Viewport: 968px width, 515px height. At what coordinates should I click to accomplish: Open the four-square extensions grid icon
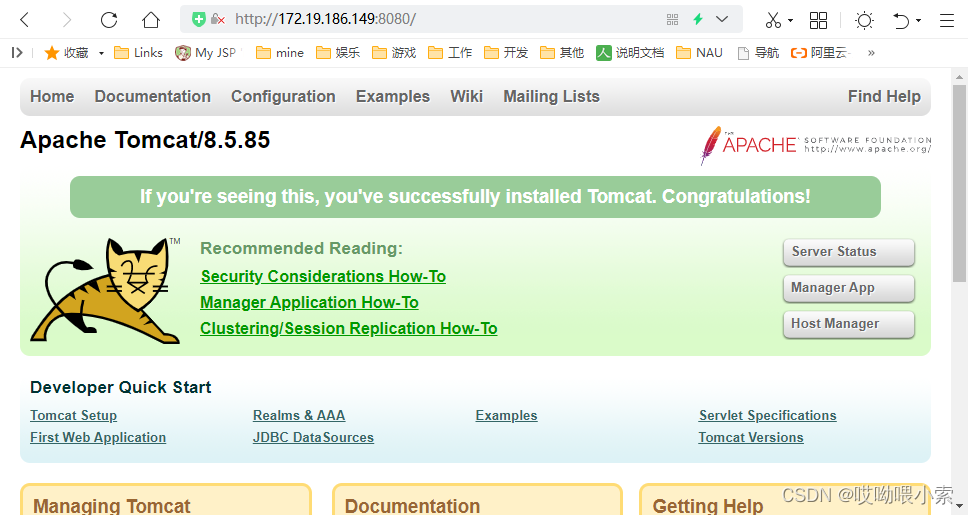point(818,20)
